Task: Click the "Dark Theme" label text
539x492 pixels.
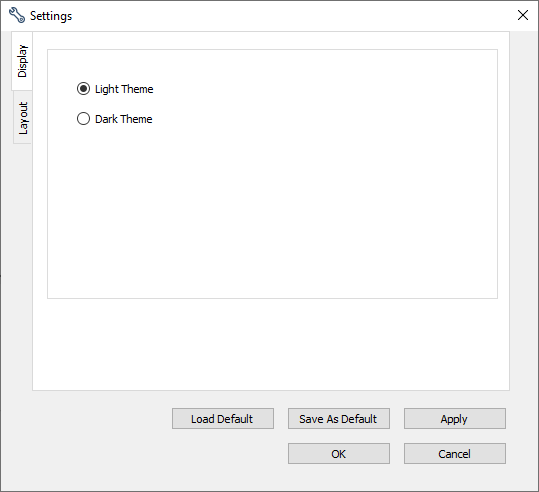Action: [x=123, y=119]
